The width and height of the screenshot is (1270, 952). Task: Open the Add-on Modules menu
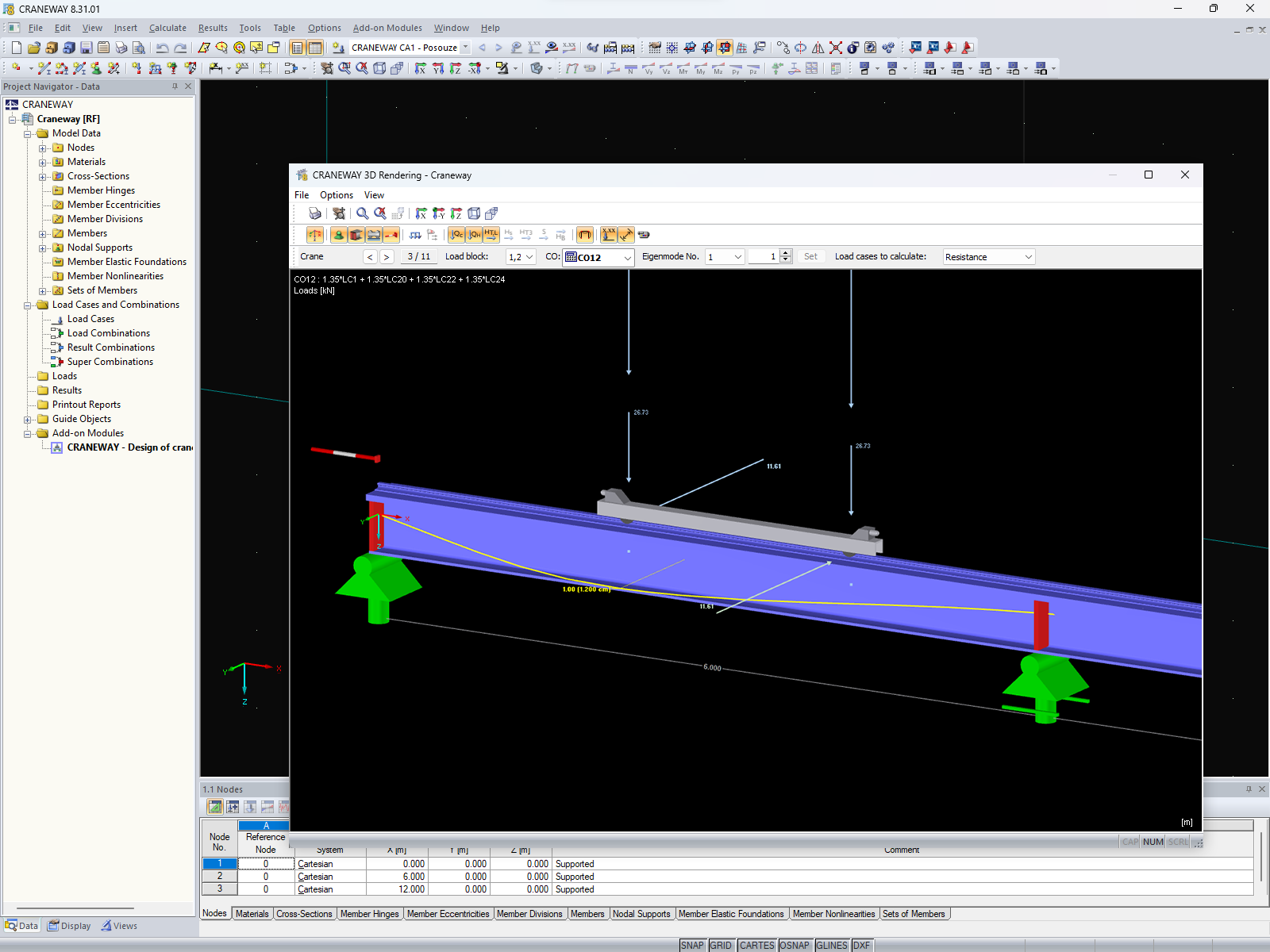387,28
